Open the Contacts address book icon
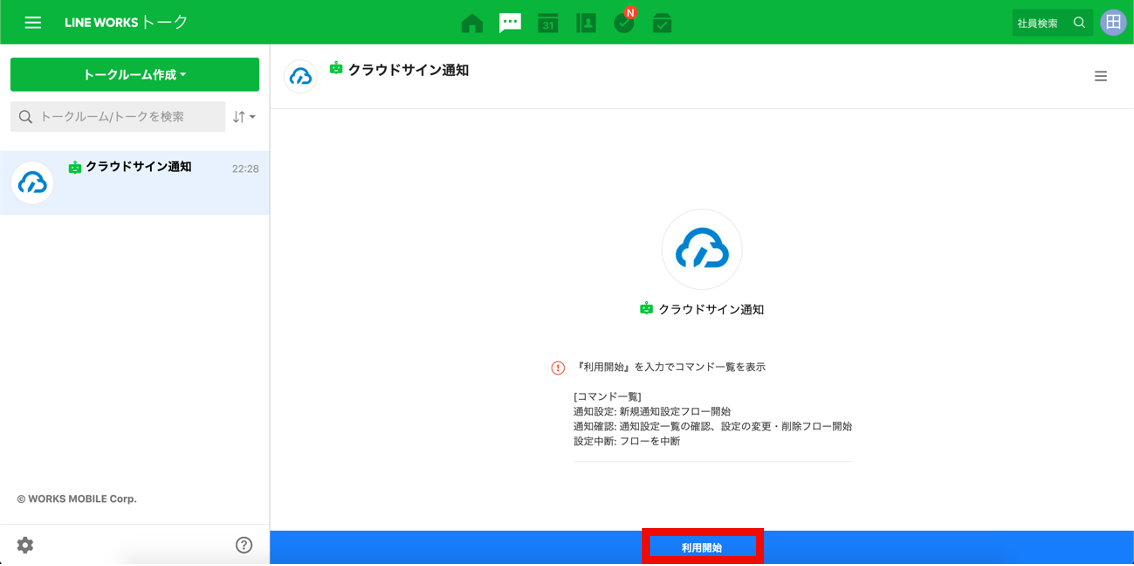This screenshot has height=566, width=1134. coord(586,23)
